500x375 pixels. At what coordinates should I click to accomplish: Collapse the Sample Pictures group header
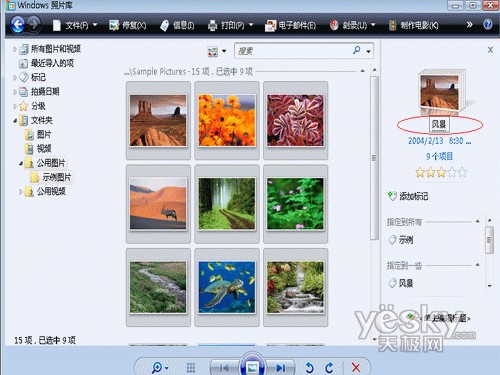(362, 71)
